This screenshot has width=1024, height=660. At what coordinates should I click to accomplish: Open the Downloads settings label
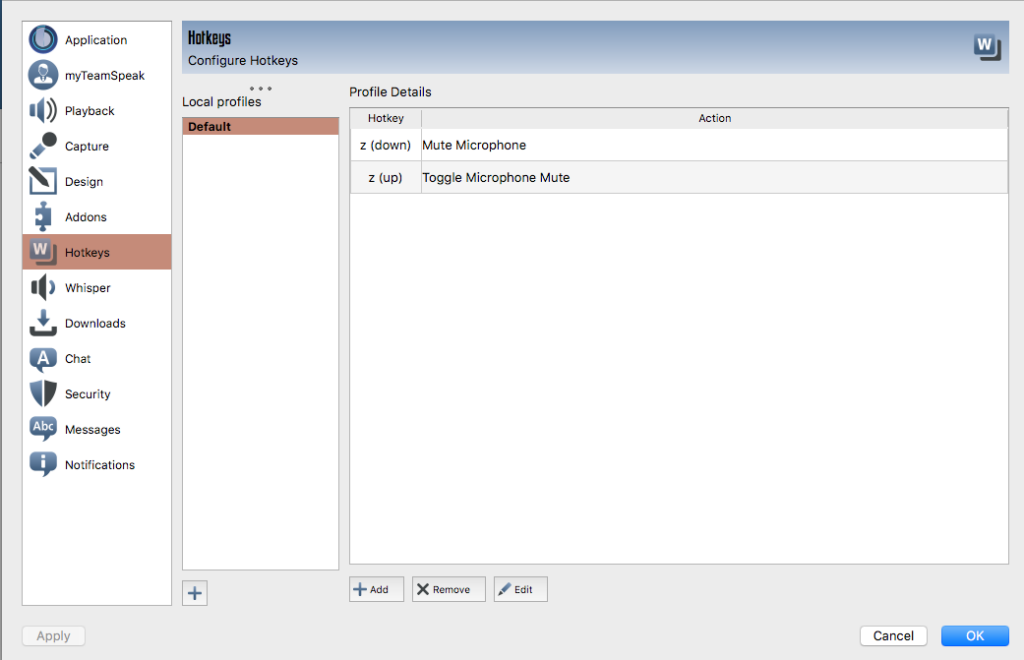(x=95, y=323)
